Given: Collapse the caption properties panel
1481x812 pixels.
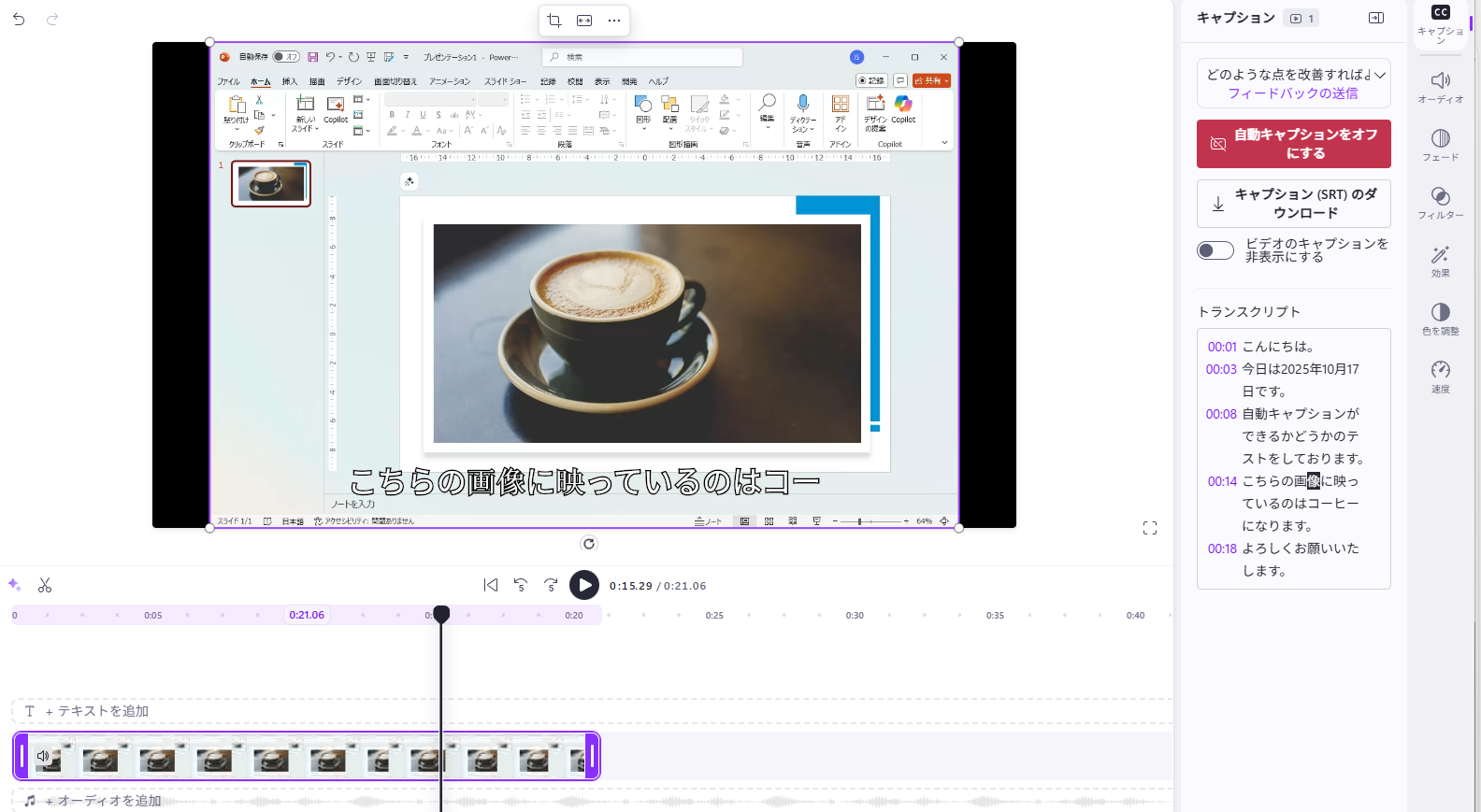Looking at the screenshot, I should pos(1376,18).
